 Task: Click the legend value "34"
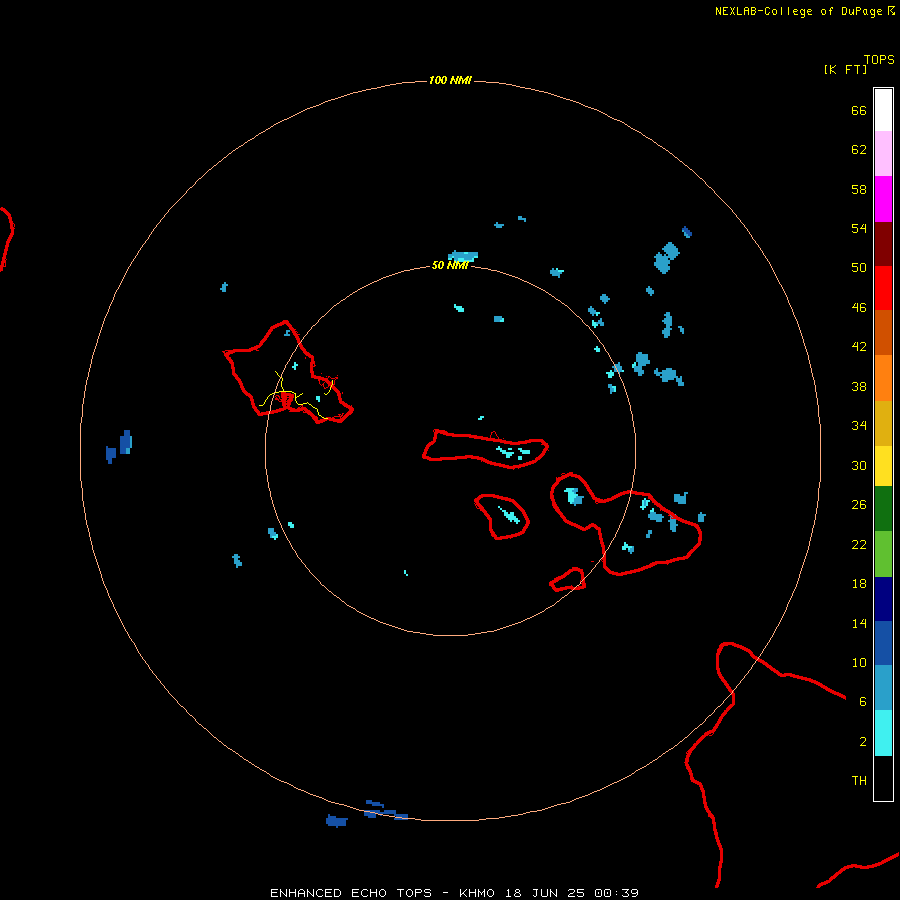pyautogui.click(x=859, y=426)
